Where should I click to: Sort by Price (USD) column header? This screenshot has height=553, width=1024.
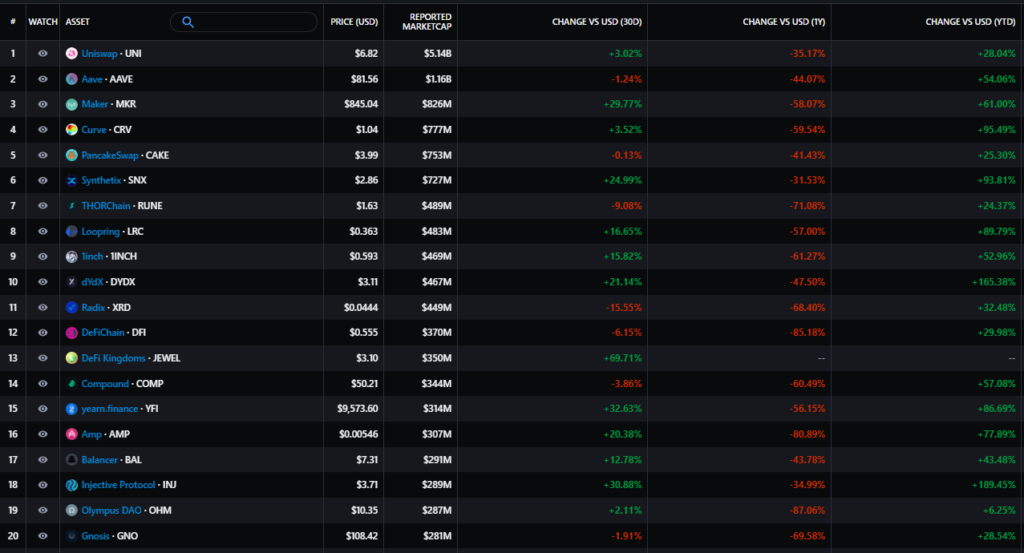[x=354, y=22]
